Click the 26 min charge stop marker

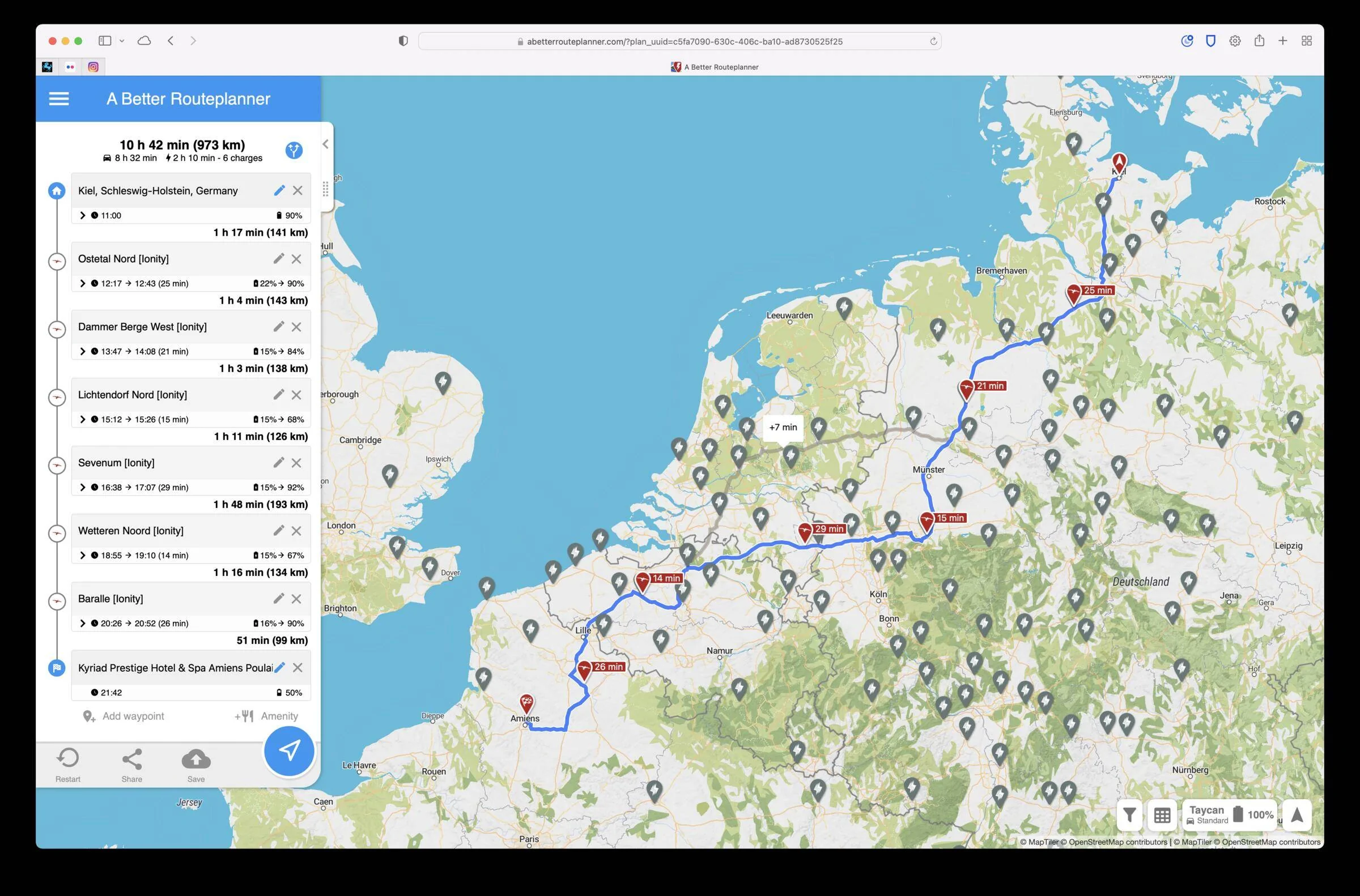tap(584, 669)
